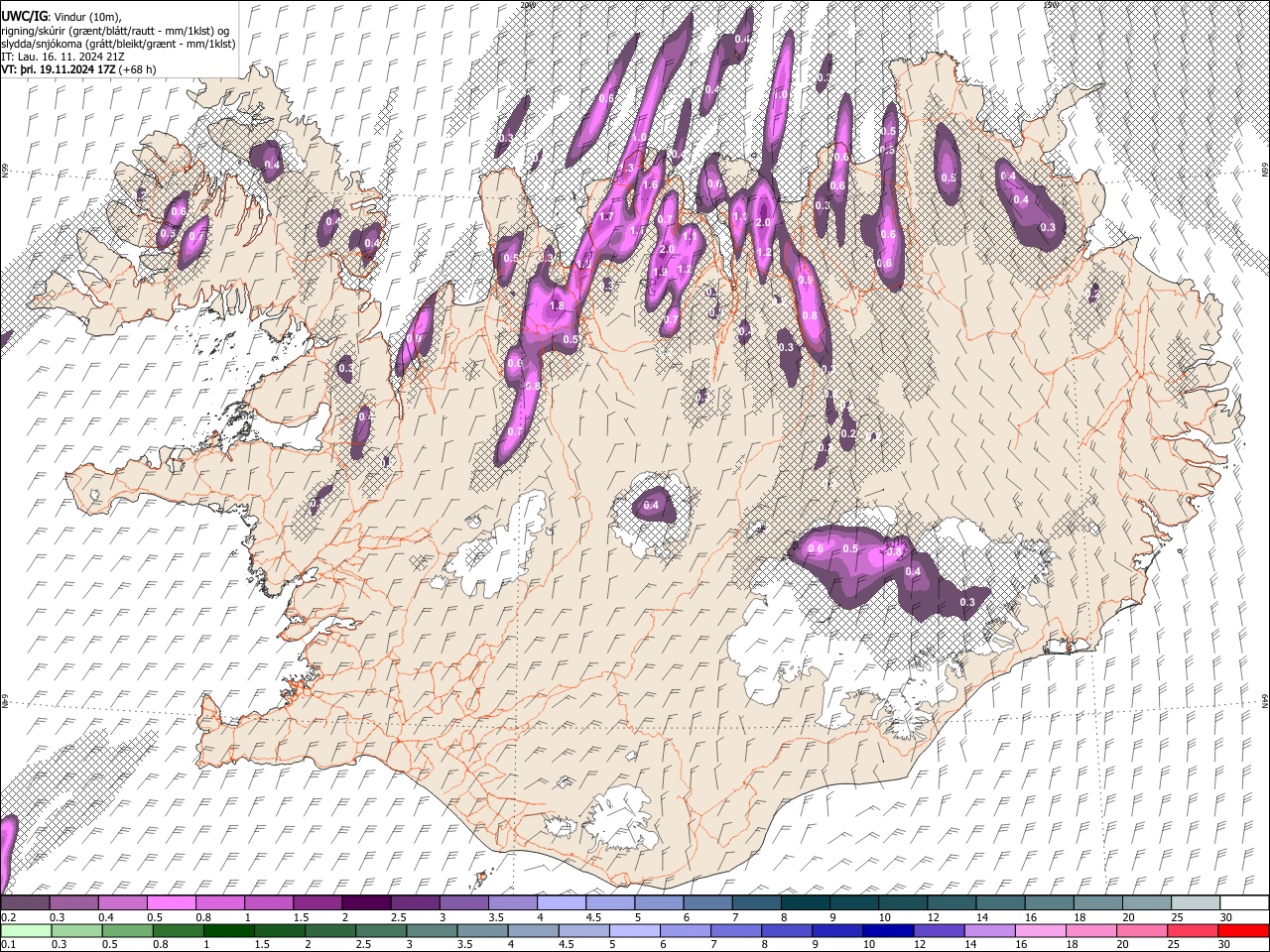Click dusky purple swatch after legend label 0.2
This screenshot has height=952, width=1270.
pyautogui.click(x=25, y=903)
